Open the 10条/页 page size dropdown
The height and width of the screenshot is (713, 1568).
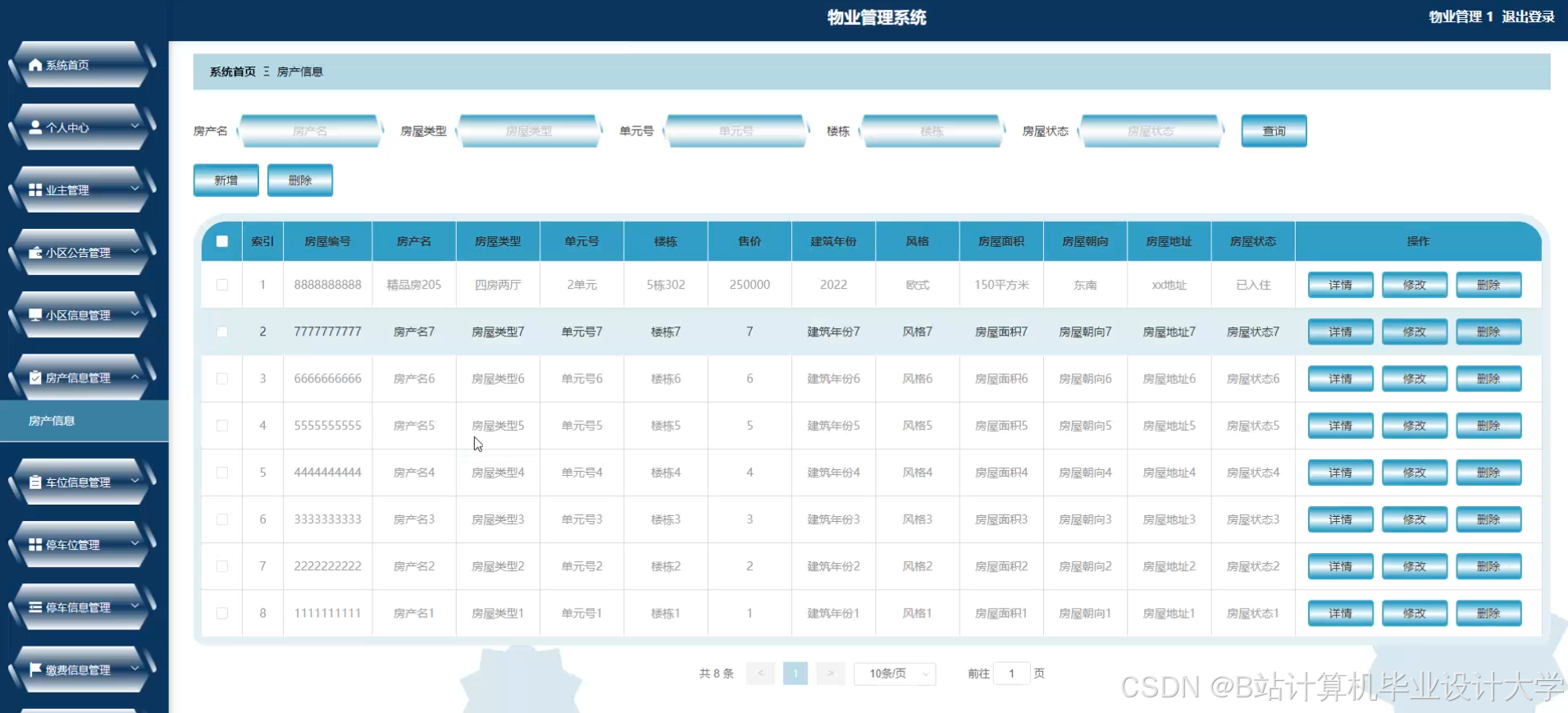click(x=895, y=674)
